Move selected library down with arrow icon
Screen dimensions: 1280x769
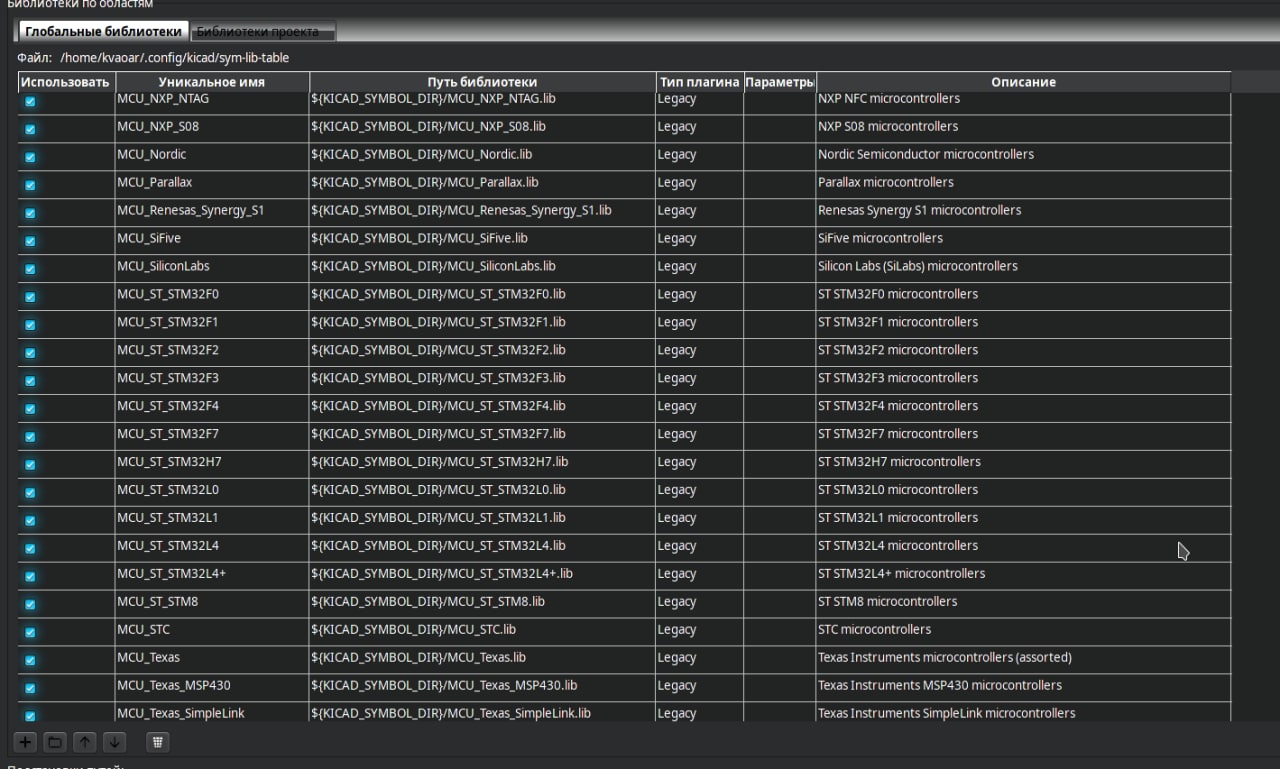coord(115,742)
